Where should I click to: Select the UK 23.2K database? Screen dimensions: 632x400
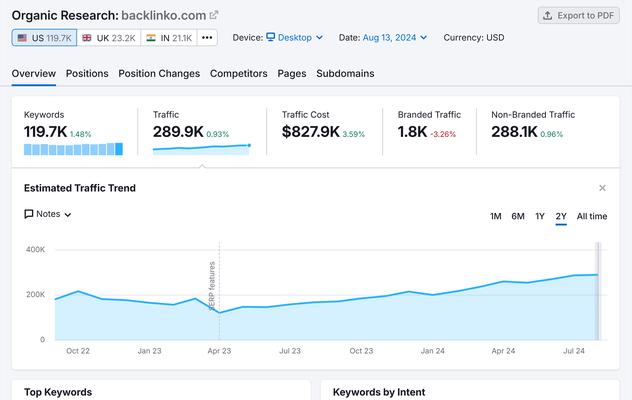point(109,38)
